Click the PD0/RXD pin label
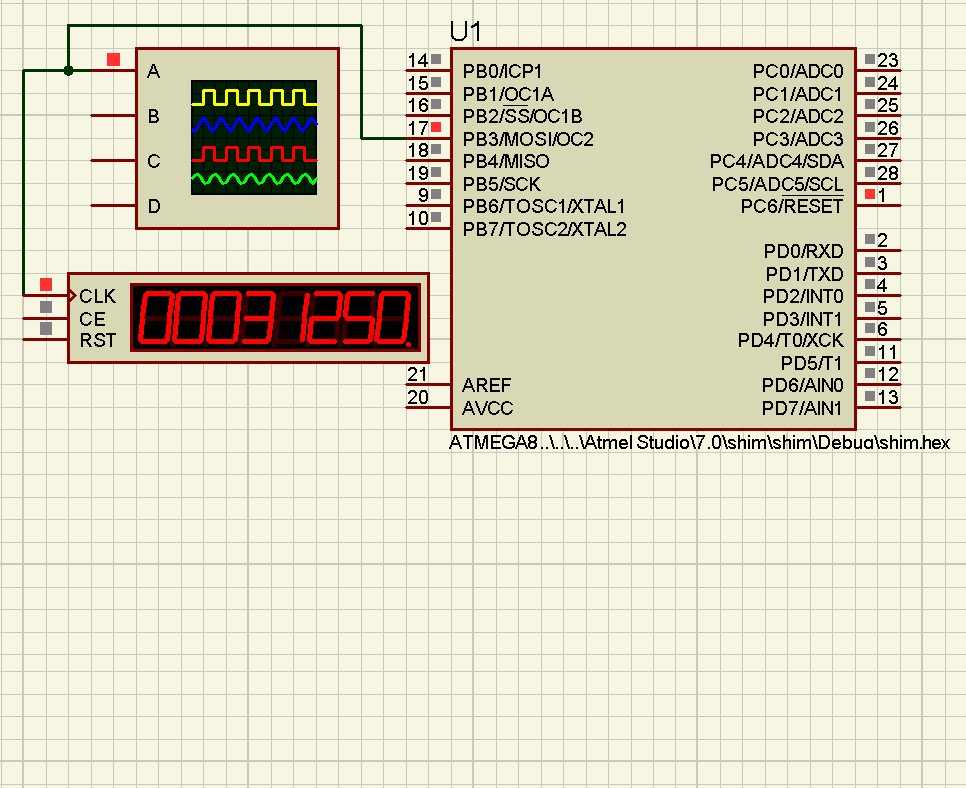Screen dimensions: 966x788 coord(803,251)
